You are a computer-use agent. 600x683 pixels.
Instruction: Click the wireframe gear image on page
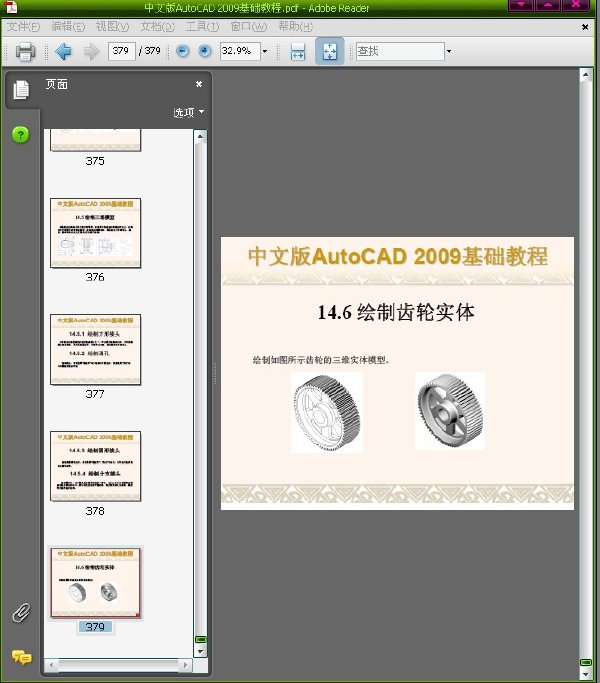(x=327, y=413)
